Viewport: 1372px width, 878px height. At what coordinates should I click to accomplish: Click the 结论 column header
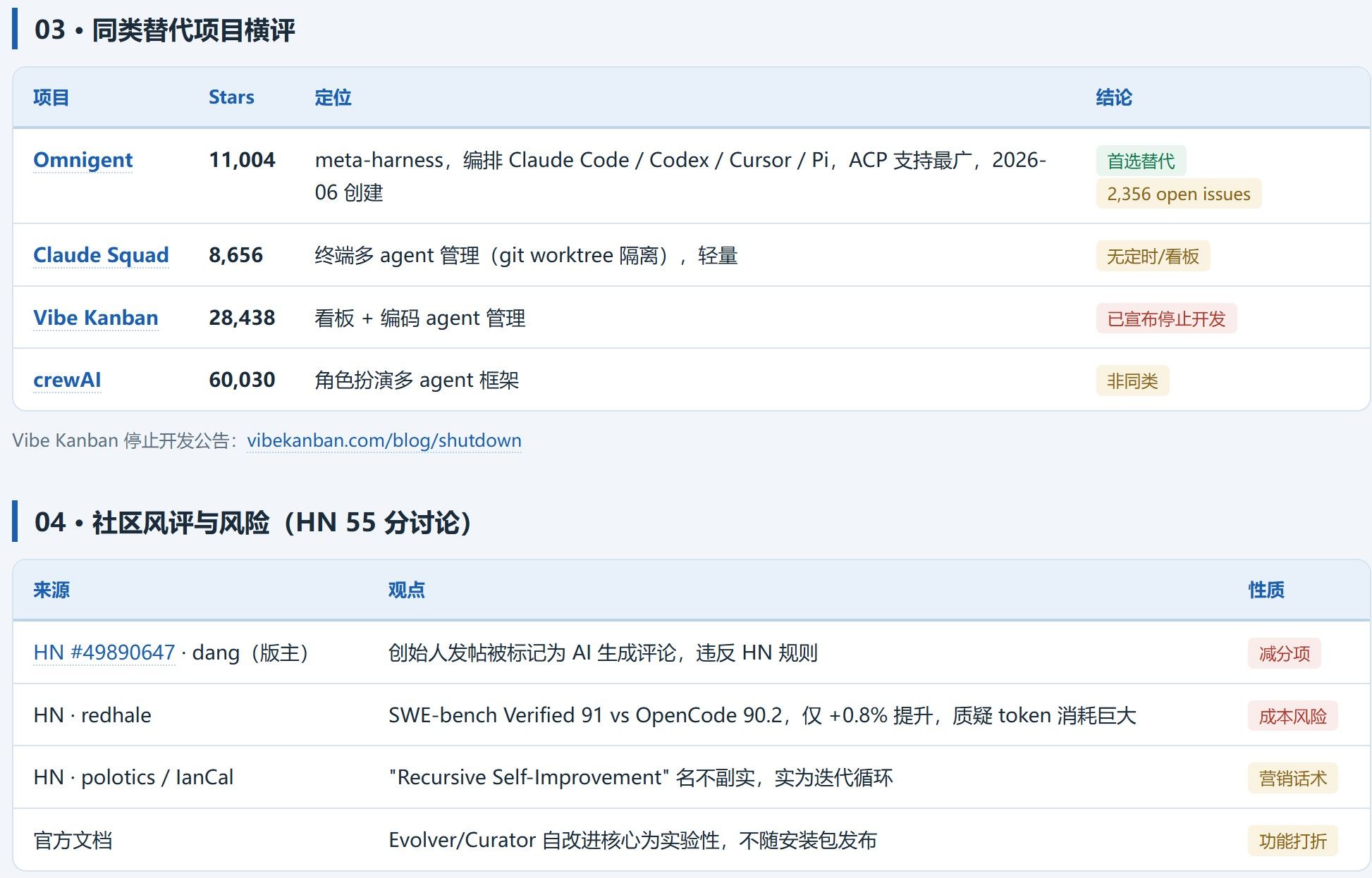coord(1114,97)
